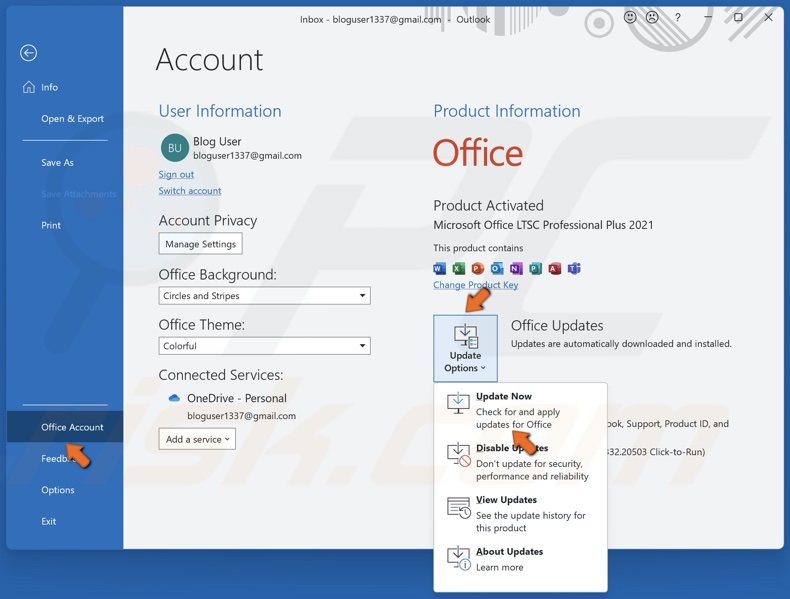The height and width of the screenshot is (599, 790).
Task: Click the BU user avatar
Action: point(174,148)
